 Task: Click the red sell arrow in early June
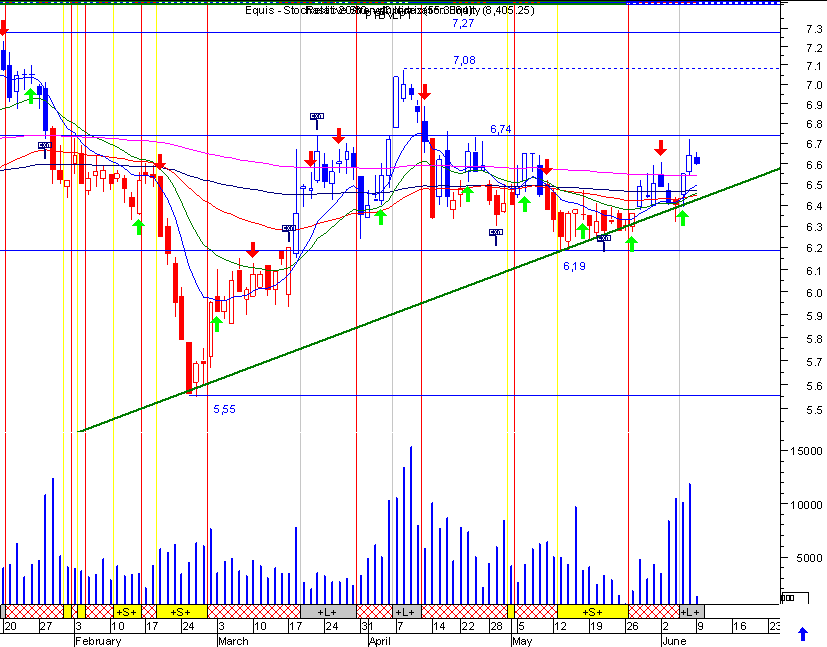tap(660, 148)
